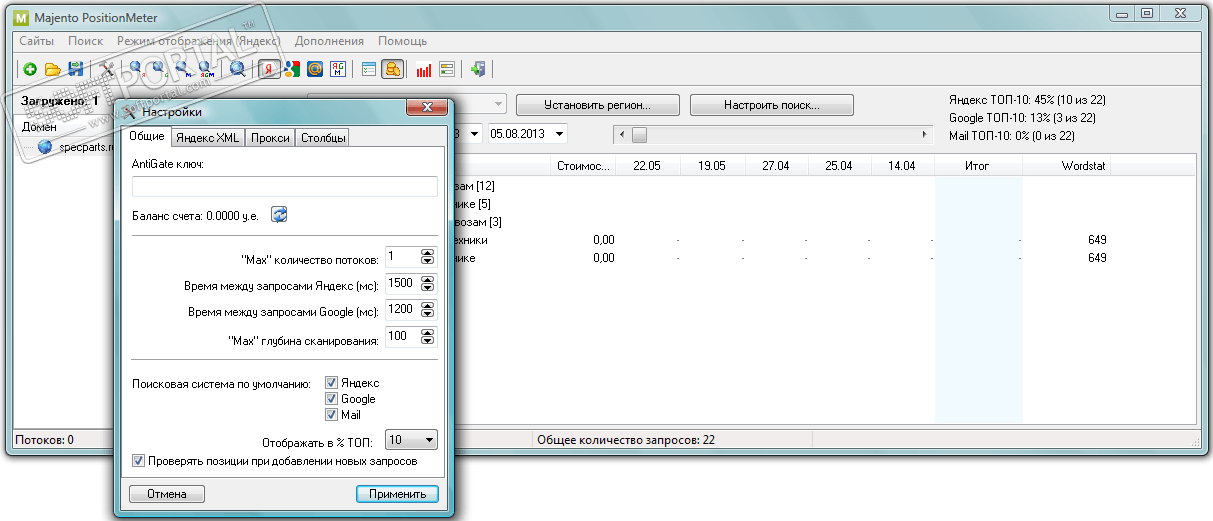Image resolution: width=1213 pixels, height=521 pixels.
Task: Open the Режим отображения menu
Action: (198, 41)
